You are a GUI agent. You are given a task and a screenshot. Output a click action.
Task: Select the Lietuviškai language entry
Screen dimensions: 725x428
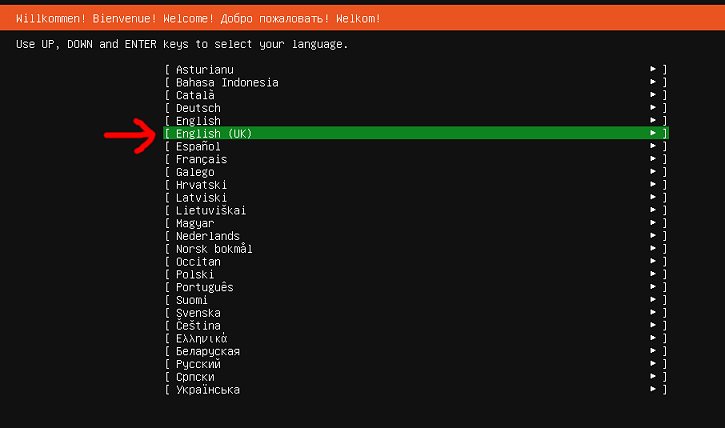point(210,210)
